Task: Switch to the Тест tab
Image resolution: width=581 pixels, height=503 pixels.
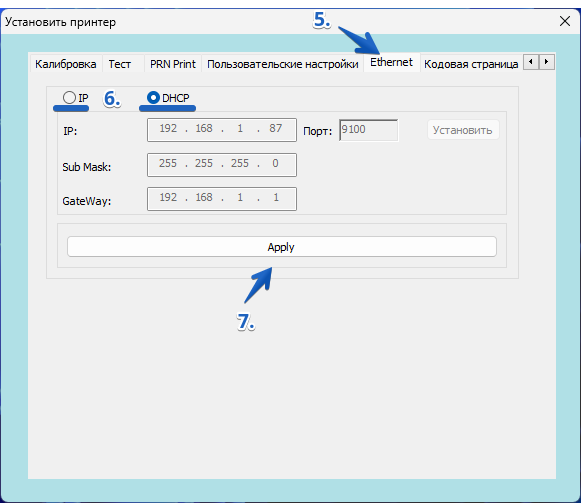Action: tap(119, 64)
